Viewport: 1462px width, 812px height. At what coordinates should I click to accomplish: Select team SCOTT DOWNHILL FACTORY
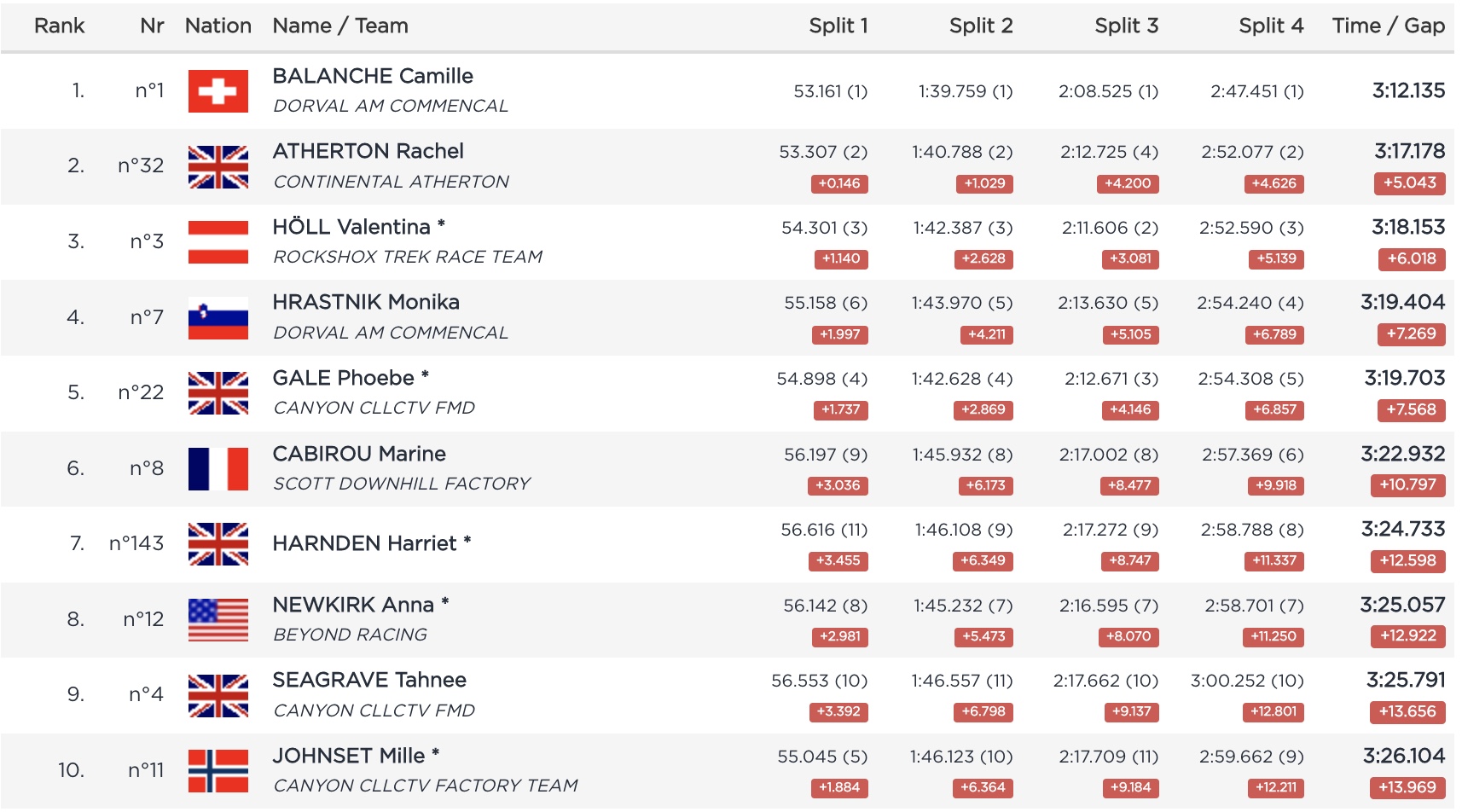coord(401,484)
